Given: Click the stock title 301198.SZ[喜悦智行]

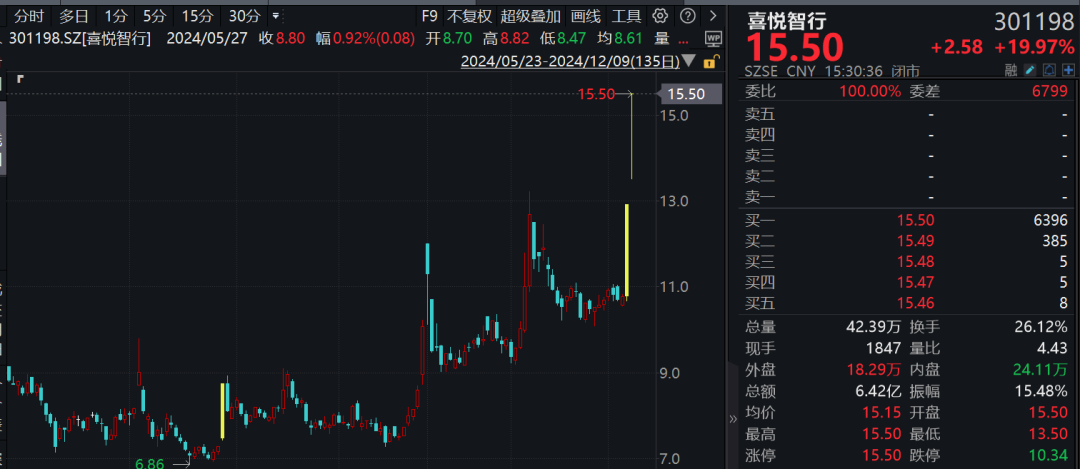Looking at the screenshot, I should (x=79, y=39).
